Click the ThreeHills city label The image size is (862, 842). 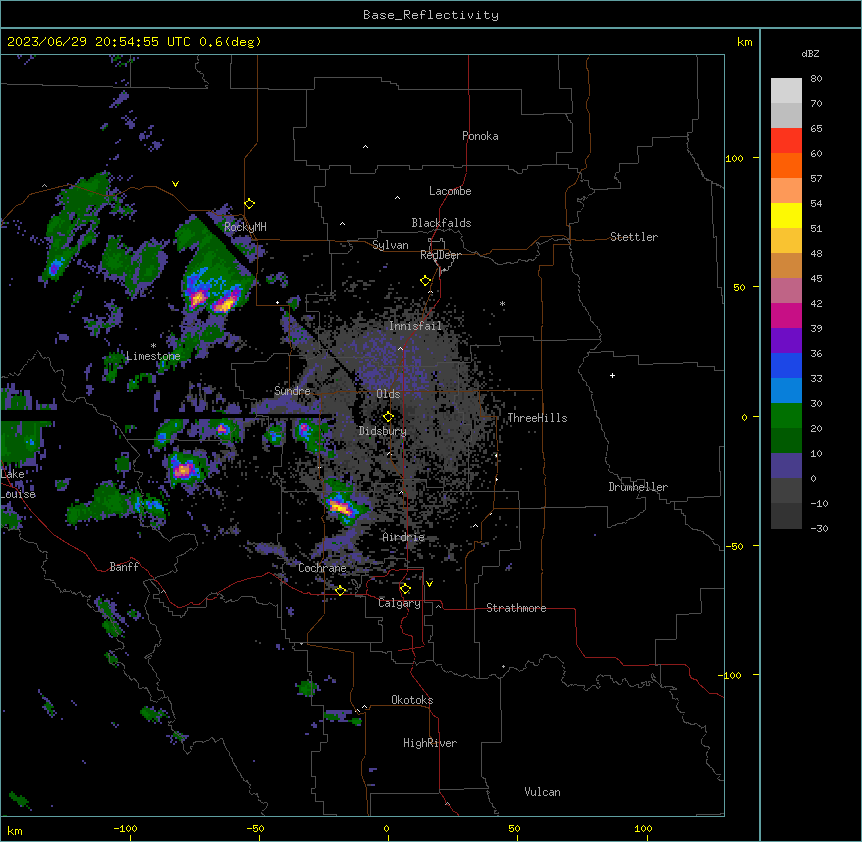(537, 418)
